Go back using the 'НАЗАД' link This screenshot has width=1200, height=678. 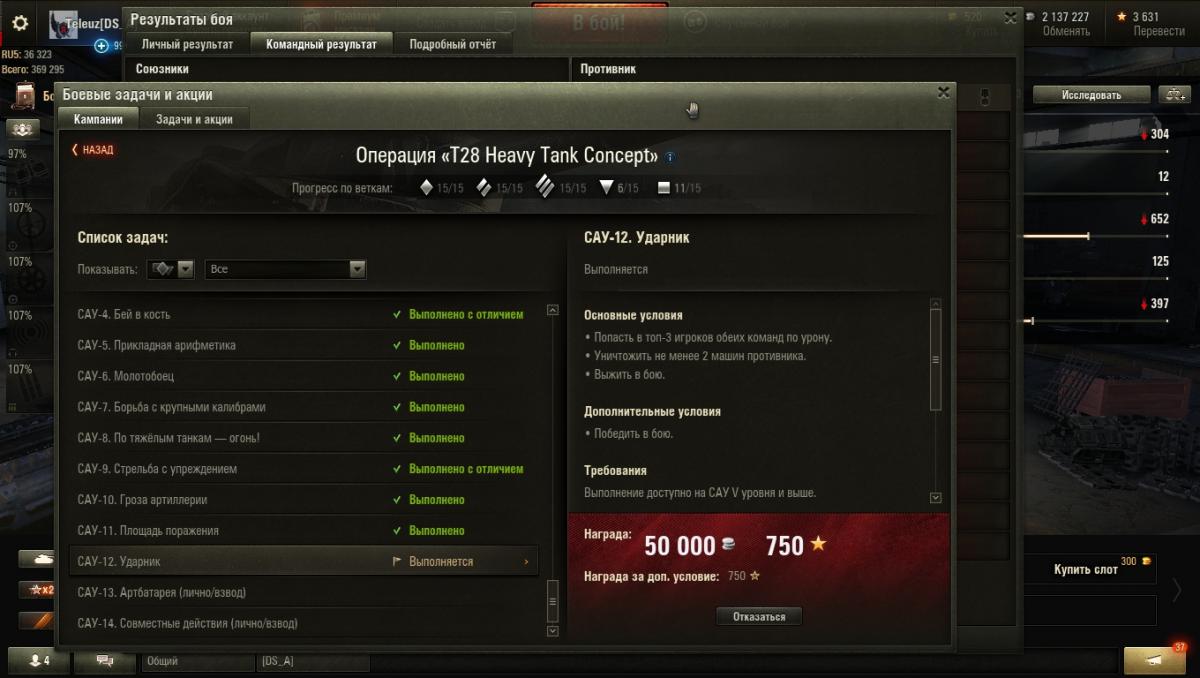point(93,150)
